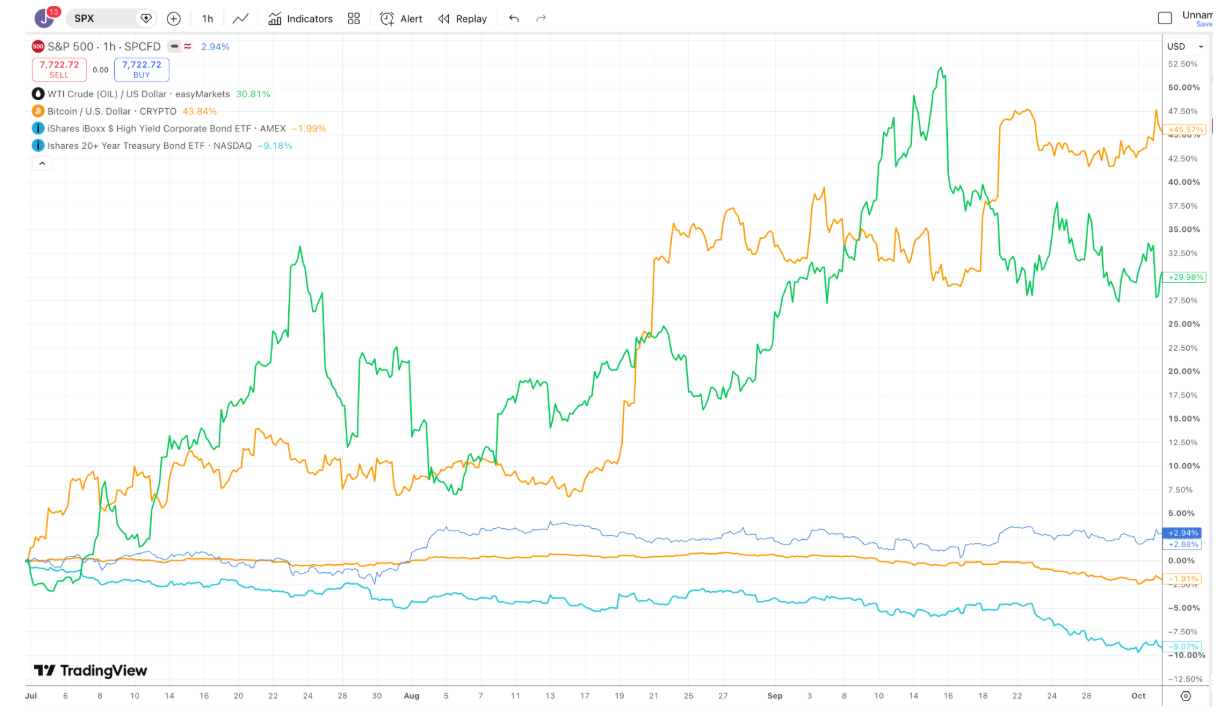Click the 2.94% S&P 500 legend value
The width and height of the screenshot is (1225, 724).
pos(215,46)
